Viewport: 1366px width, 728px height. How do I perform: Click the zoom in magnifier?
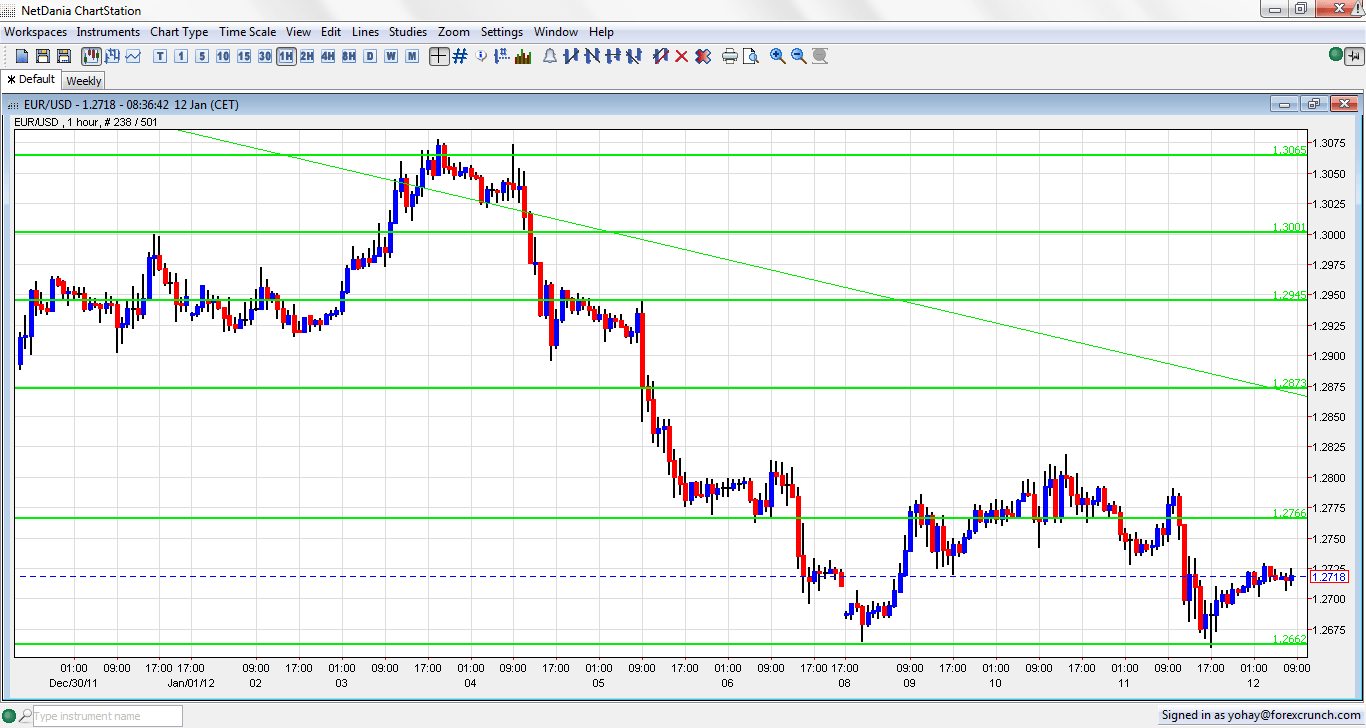coord(777,56)
